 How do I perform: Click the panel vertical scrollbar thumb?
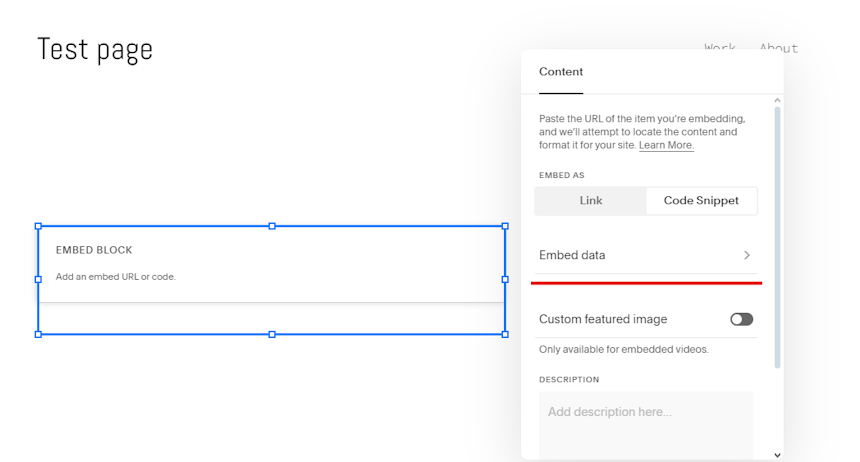777,237
